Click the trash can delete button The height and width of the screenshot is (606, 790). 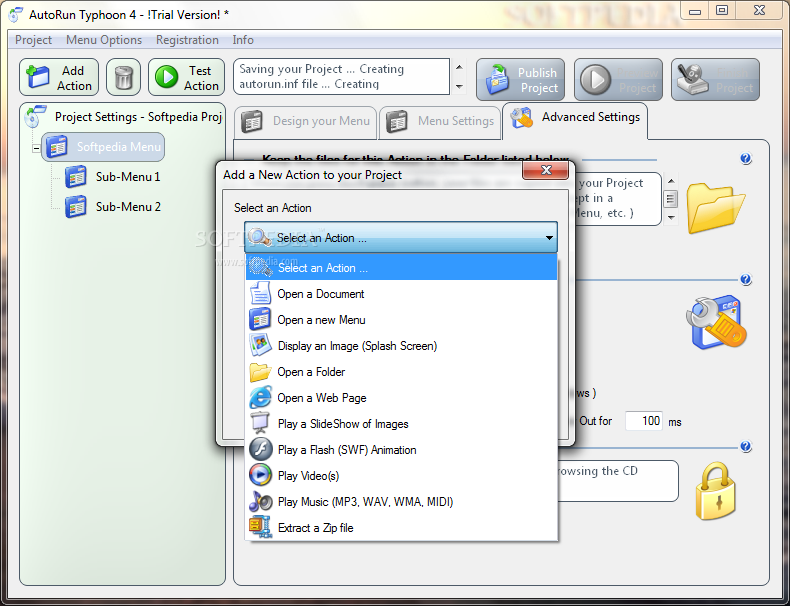click(123, 78)
